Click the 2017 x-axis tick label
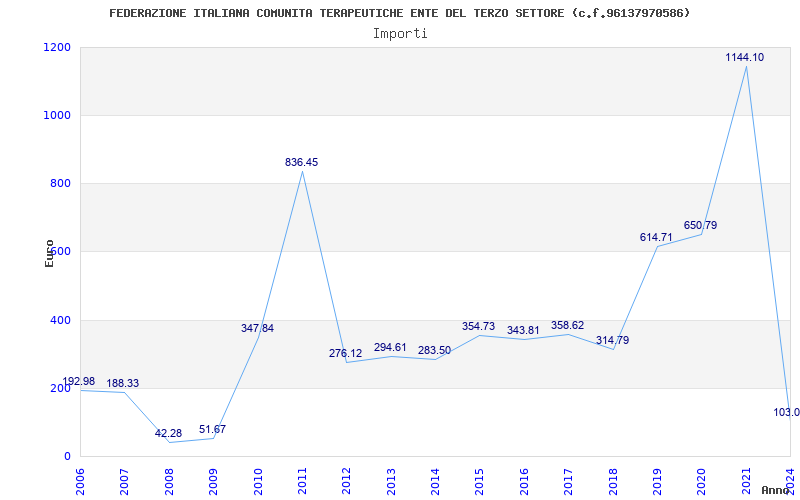The width and height of the screenshot is (800, 500). pyautogui.click(x=568, y=481)
